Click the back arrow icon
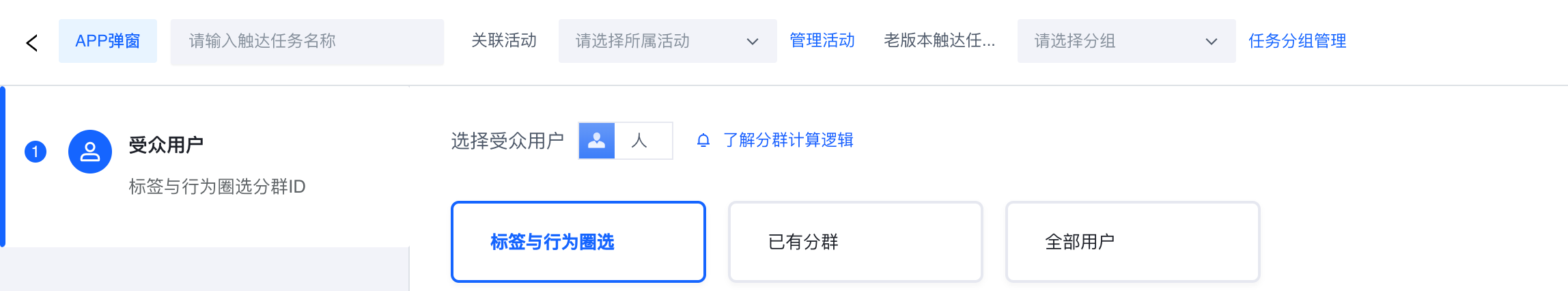 click(x=31, y=43)
